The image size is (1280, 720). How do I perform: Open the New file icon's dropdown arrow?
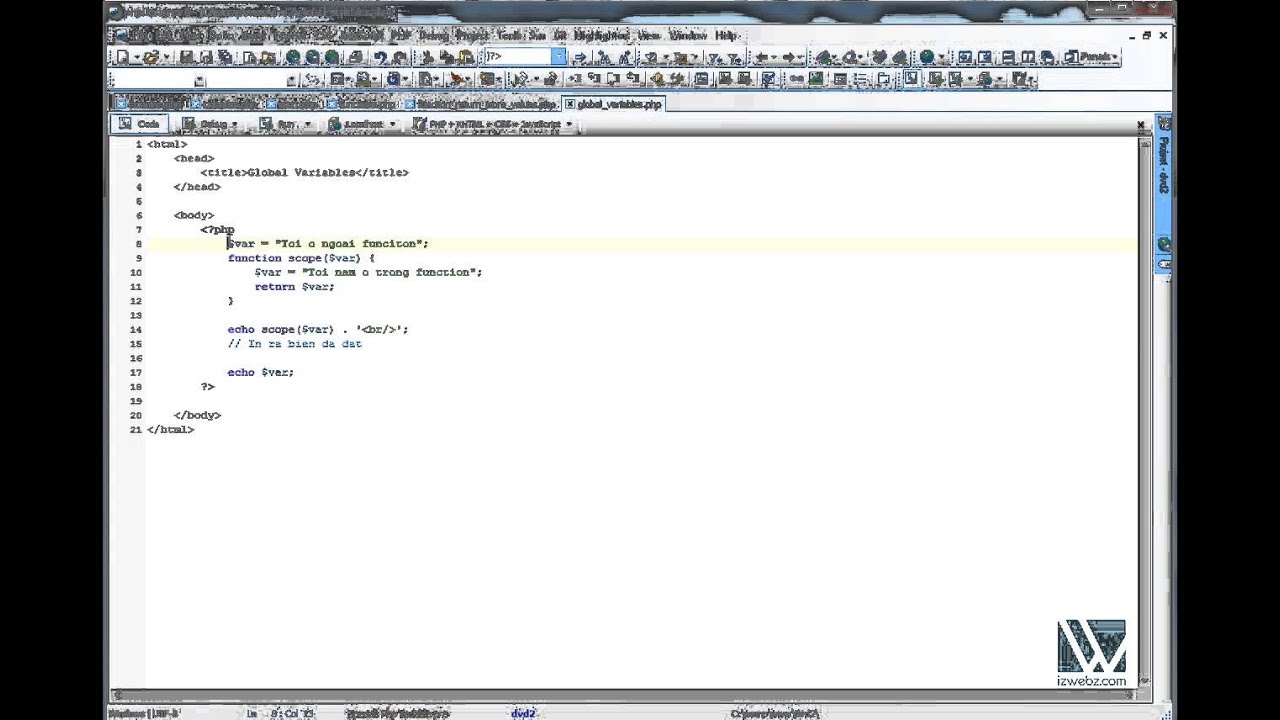tap(137, 57)
